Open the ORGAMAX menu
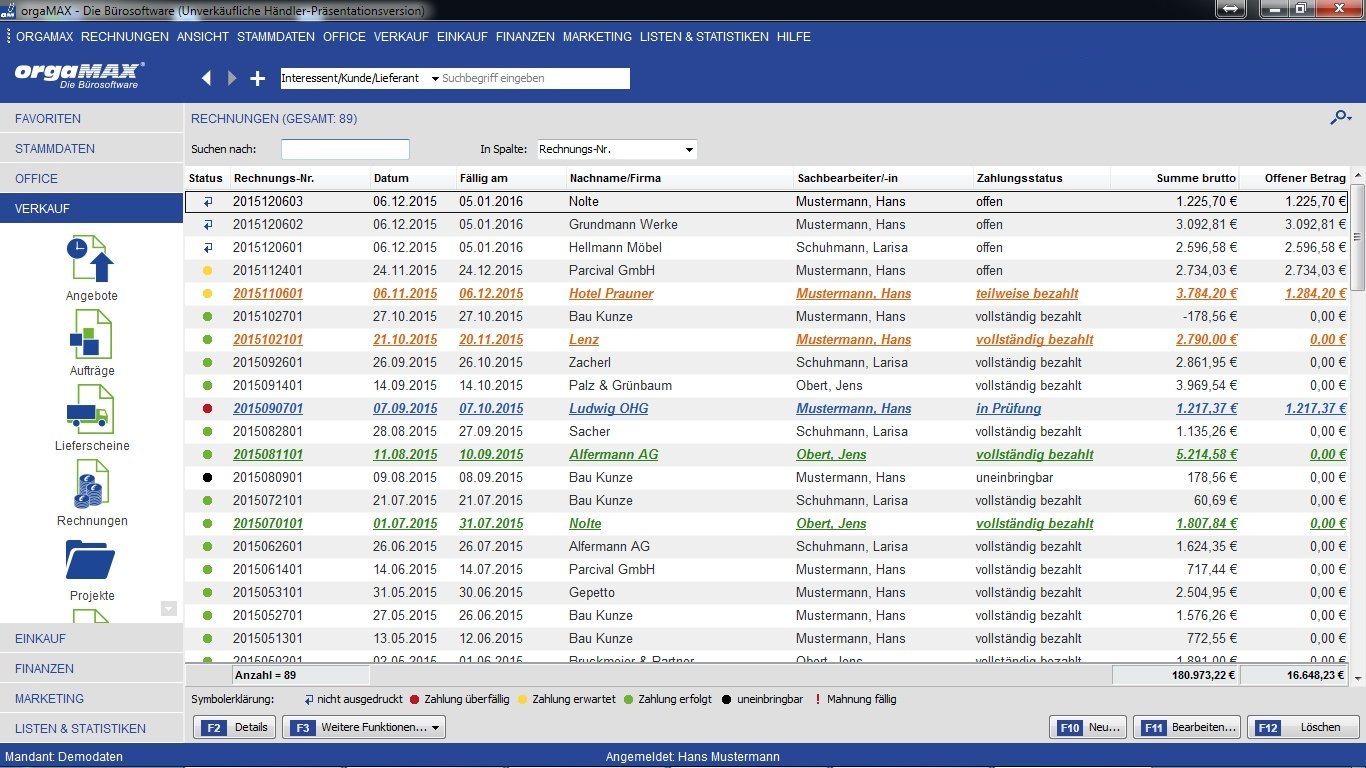Screen dimensions: 1366x768 45,36
